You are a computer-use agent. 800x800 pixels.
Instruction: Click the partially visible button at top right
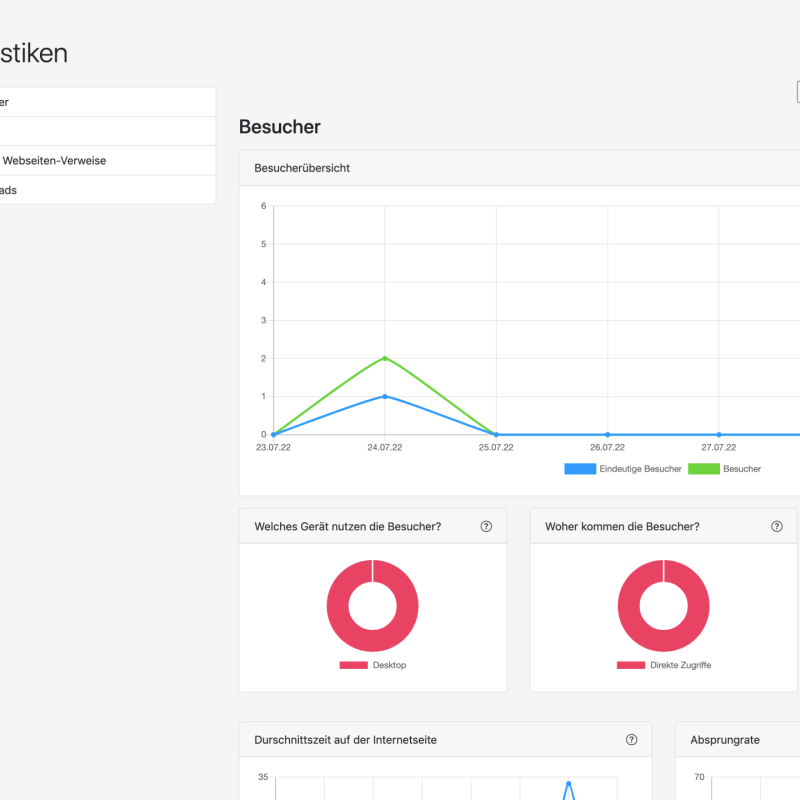(797, 92)
